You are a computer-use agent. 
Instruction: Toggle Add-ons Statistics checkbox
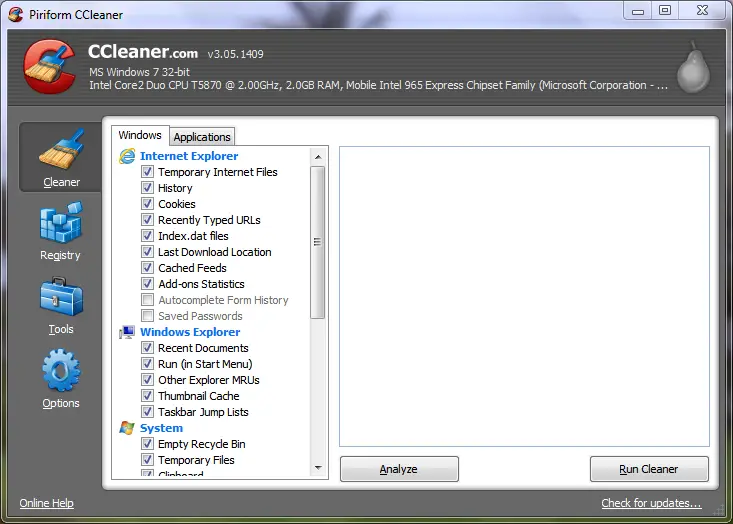(x=147, y=283)
